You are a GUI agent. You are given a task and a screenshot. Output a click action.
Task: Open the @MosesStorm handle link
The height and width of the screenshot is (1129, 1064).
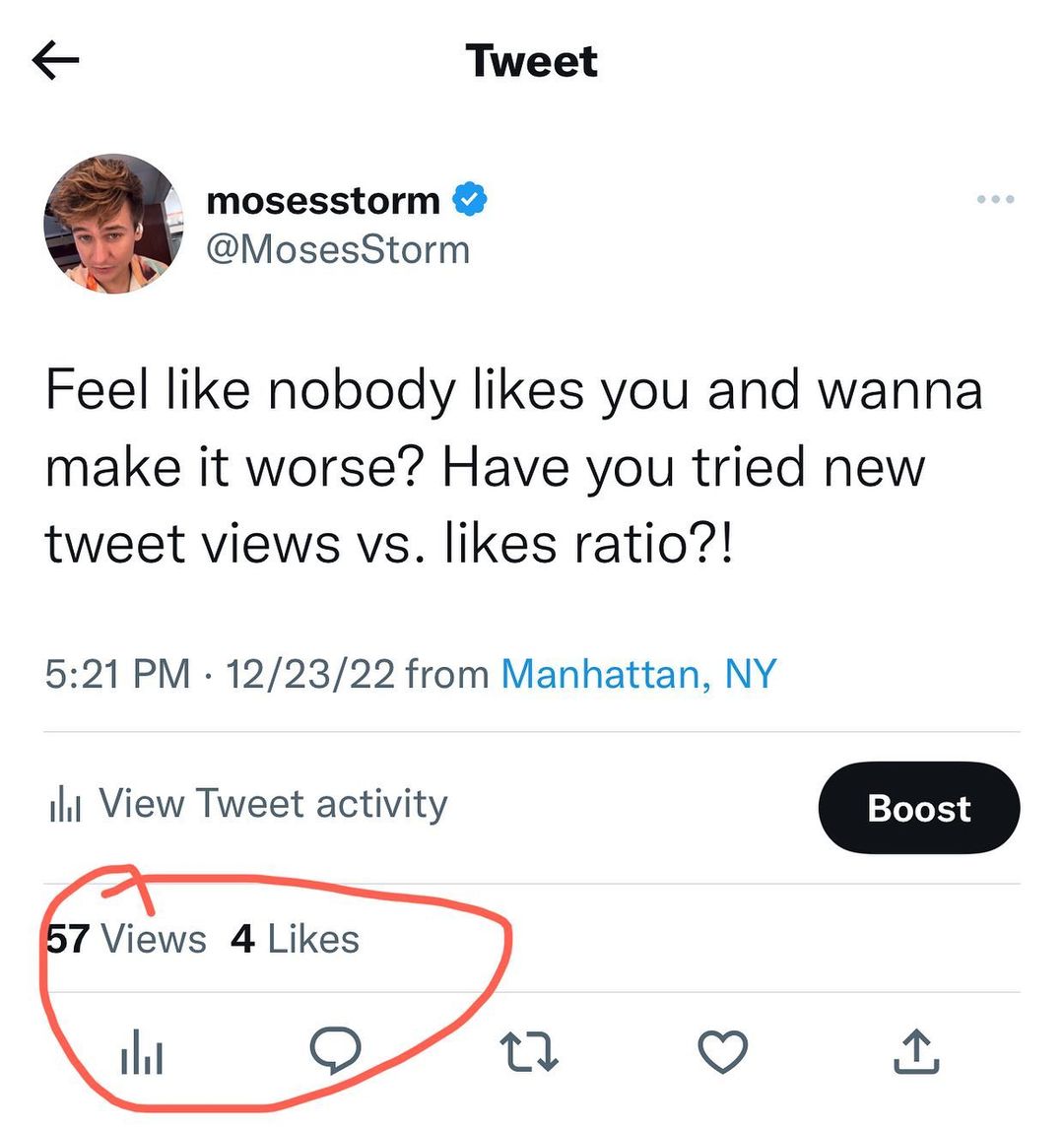pos(338,250)
